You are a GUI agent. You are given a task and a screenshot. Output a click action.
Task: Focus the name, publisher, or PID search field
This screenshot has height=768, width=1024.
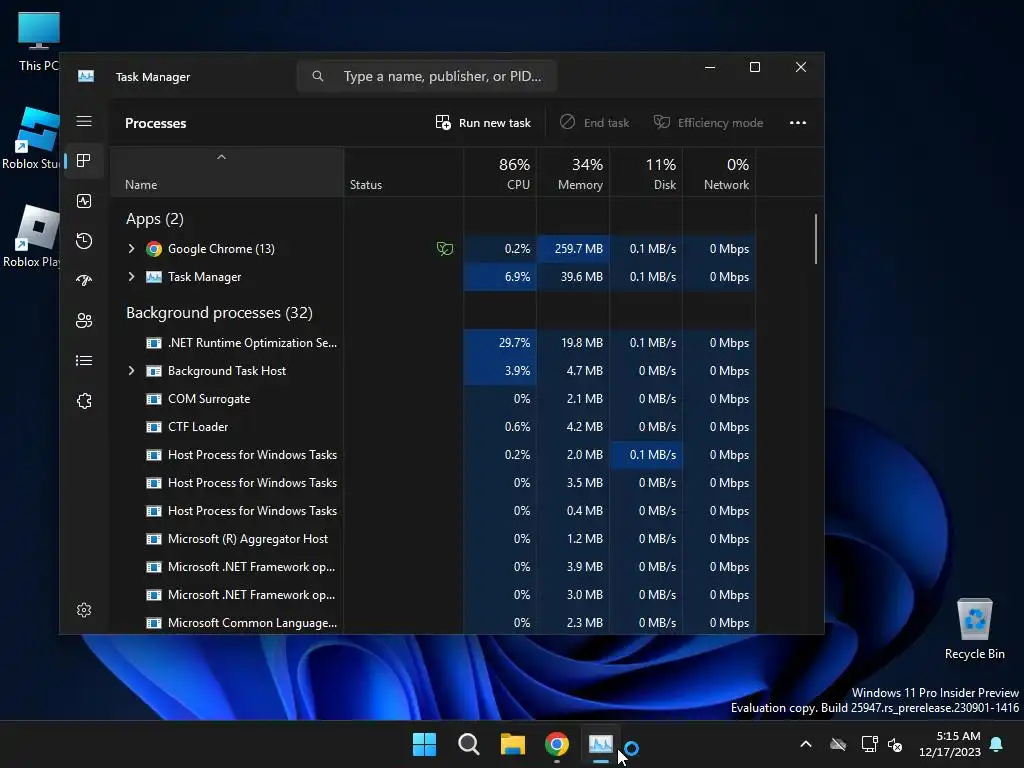[427, 76]
